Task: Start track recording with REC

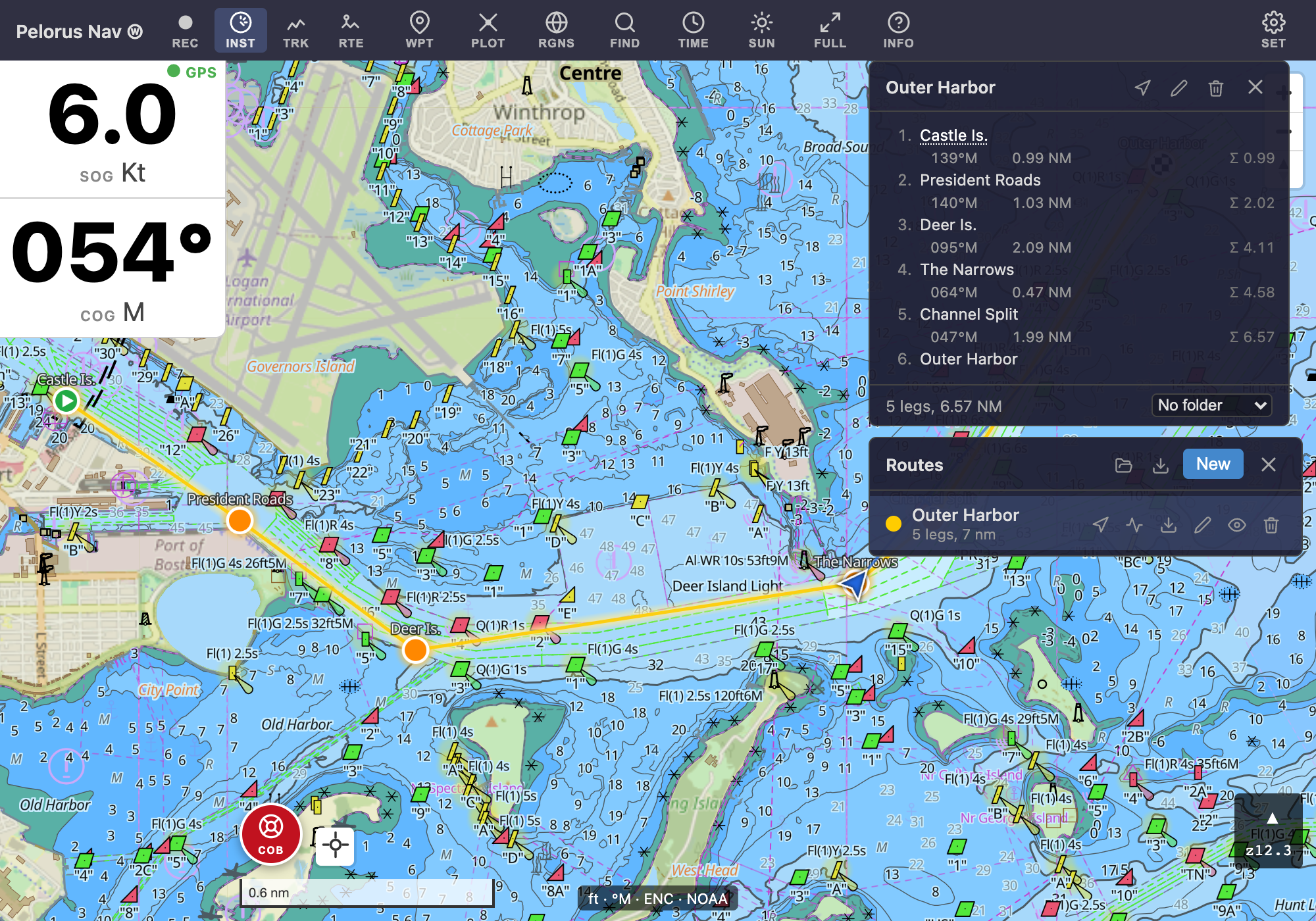Action: pos(185,30)
